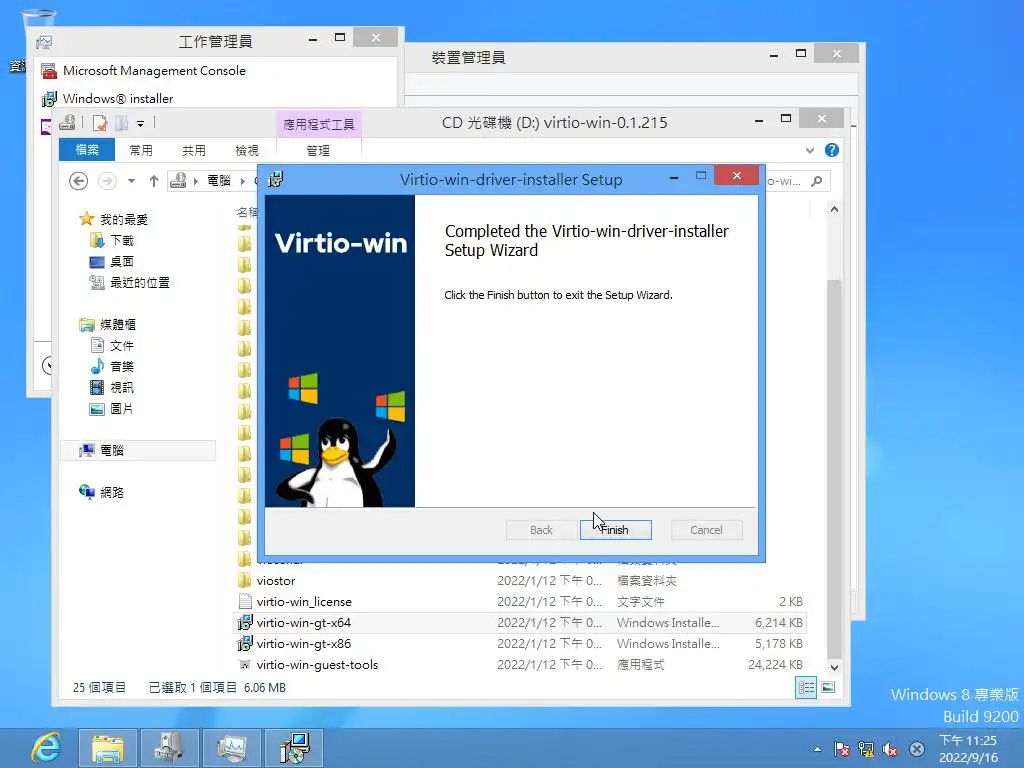The width and height of the screenshot is (1024, 768).
Task: Open the installer taskbar icon
Action: [x=293, y=748]
